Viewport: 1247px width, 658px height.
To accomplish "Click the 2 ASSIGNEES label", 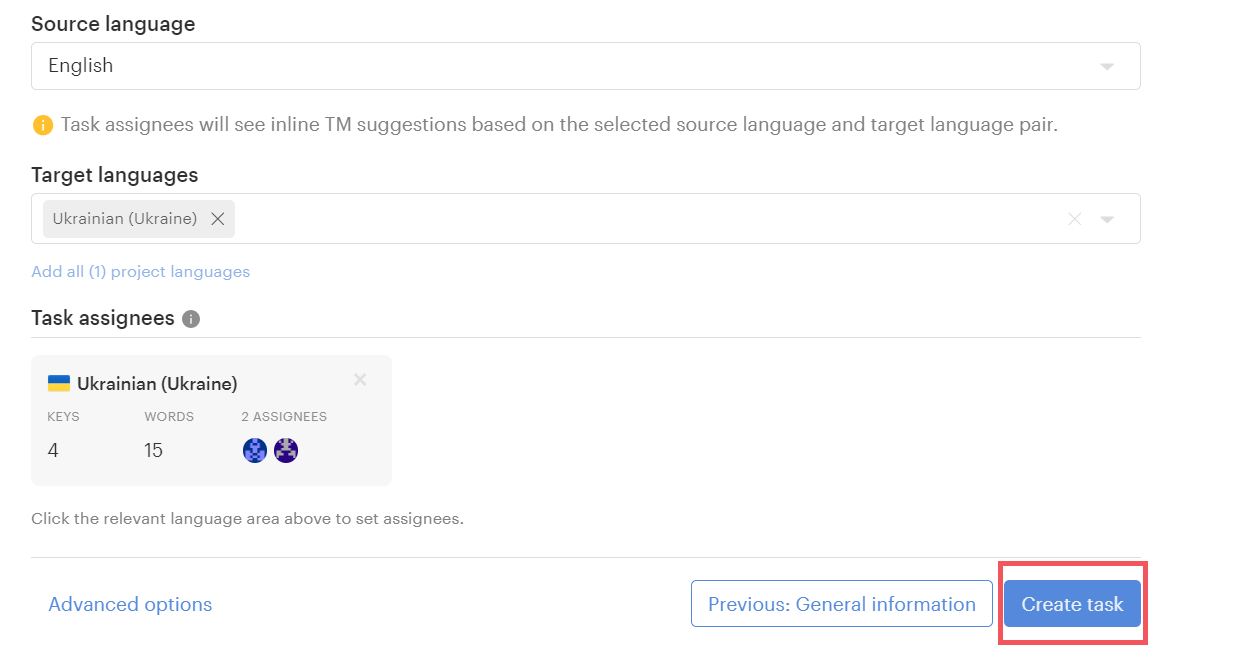I will 284,417.
